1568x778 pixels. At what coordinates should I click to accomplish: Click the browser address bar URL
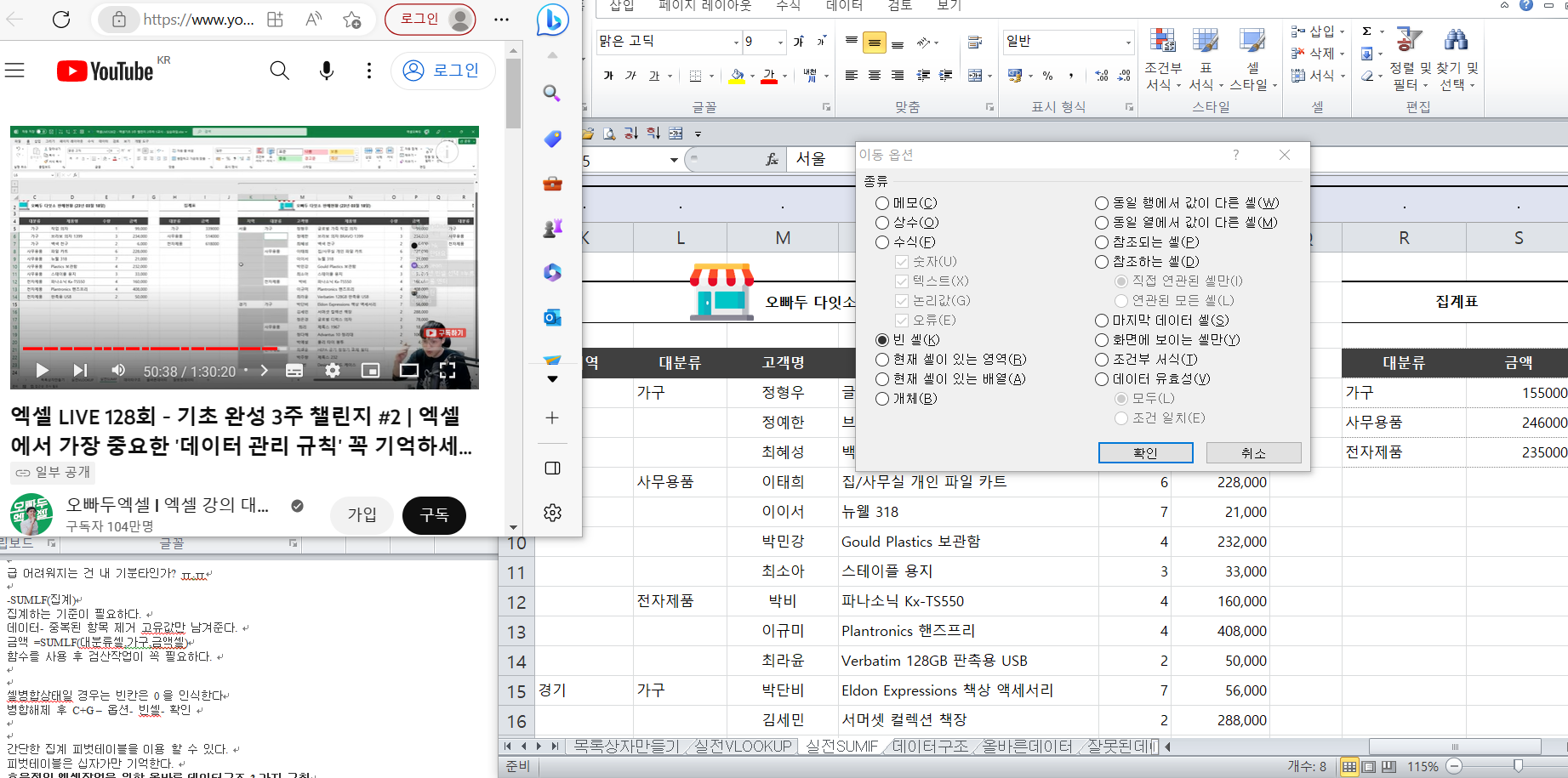tap(198, 19)
